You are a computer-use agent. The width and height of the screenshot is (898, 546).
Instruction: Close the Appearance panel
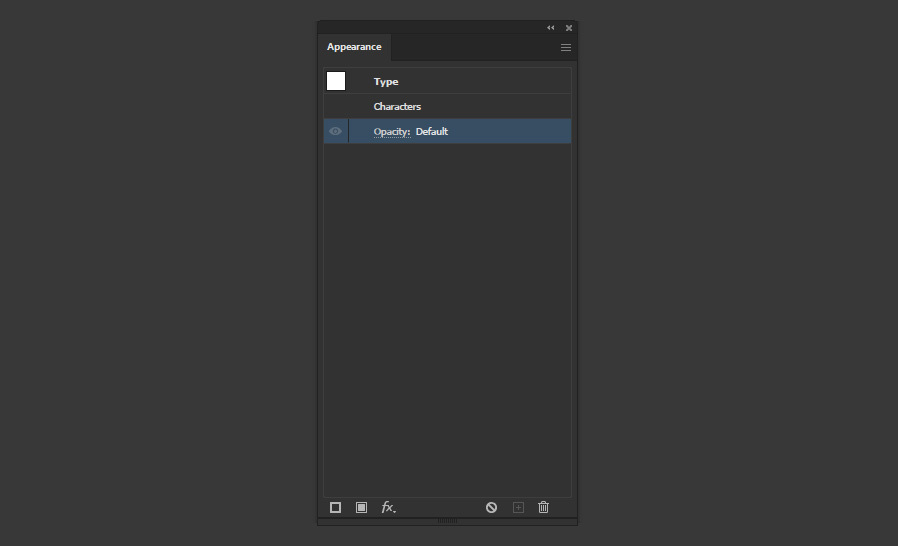click(x=569, y=28)
